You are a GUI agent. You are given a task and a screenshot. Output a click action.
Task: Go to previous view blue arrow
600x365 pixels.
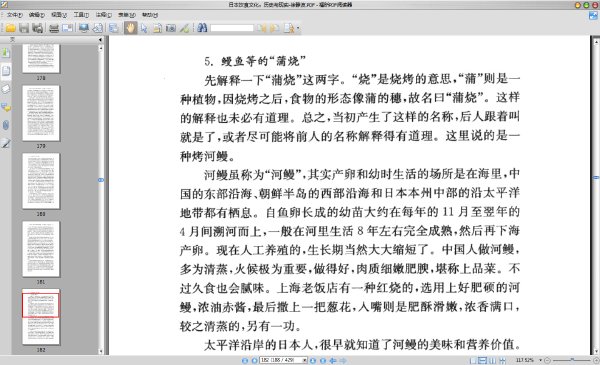(x=333, y=360)
